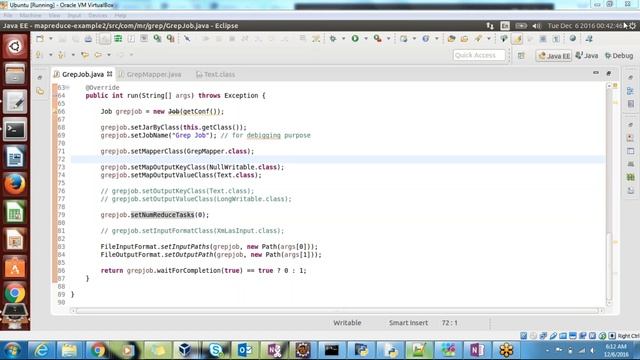The image size is (640, 360).
Task: Click the Smart Insert status text
Action: point(408,323)
